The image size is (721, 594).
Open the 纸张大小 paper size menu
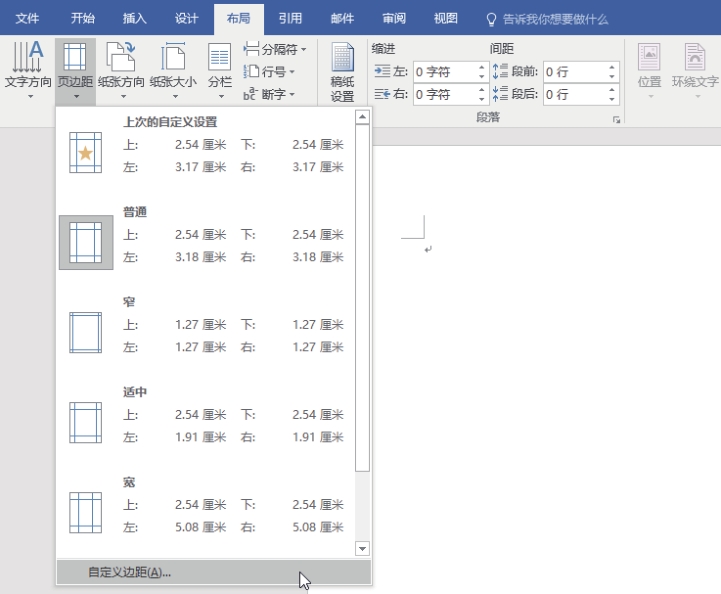(173, 70)
